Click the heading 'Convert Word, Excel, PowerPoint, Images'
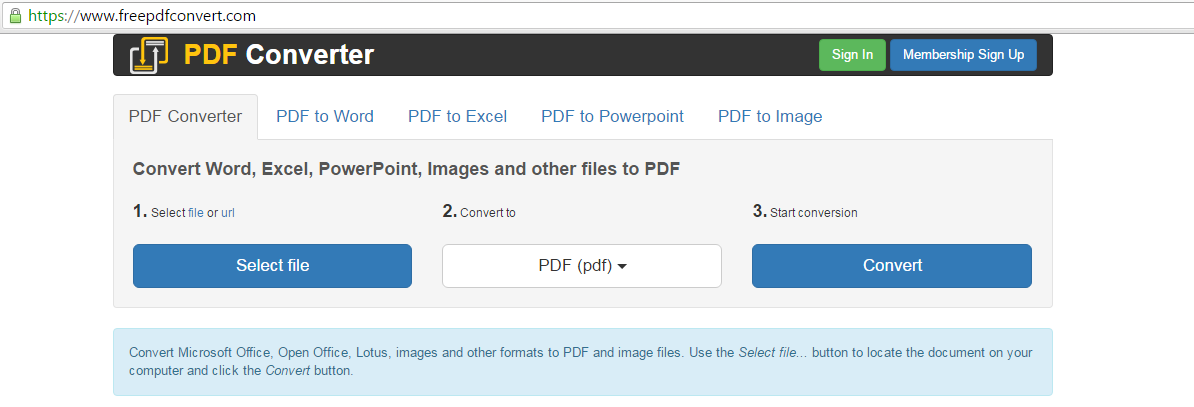1194x407 pixels. click(406, 169)
